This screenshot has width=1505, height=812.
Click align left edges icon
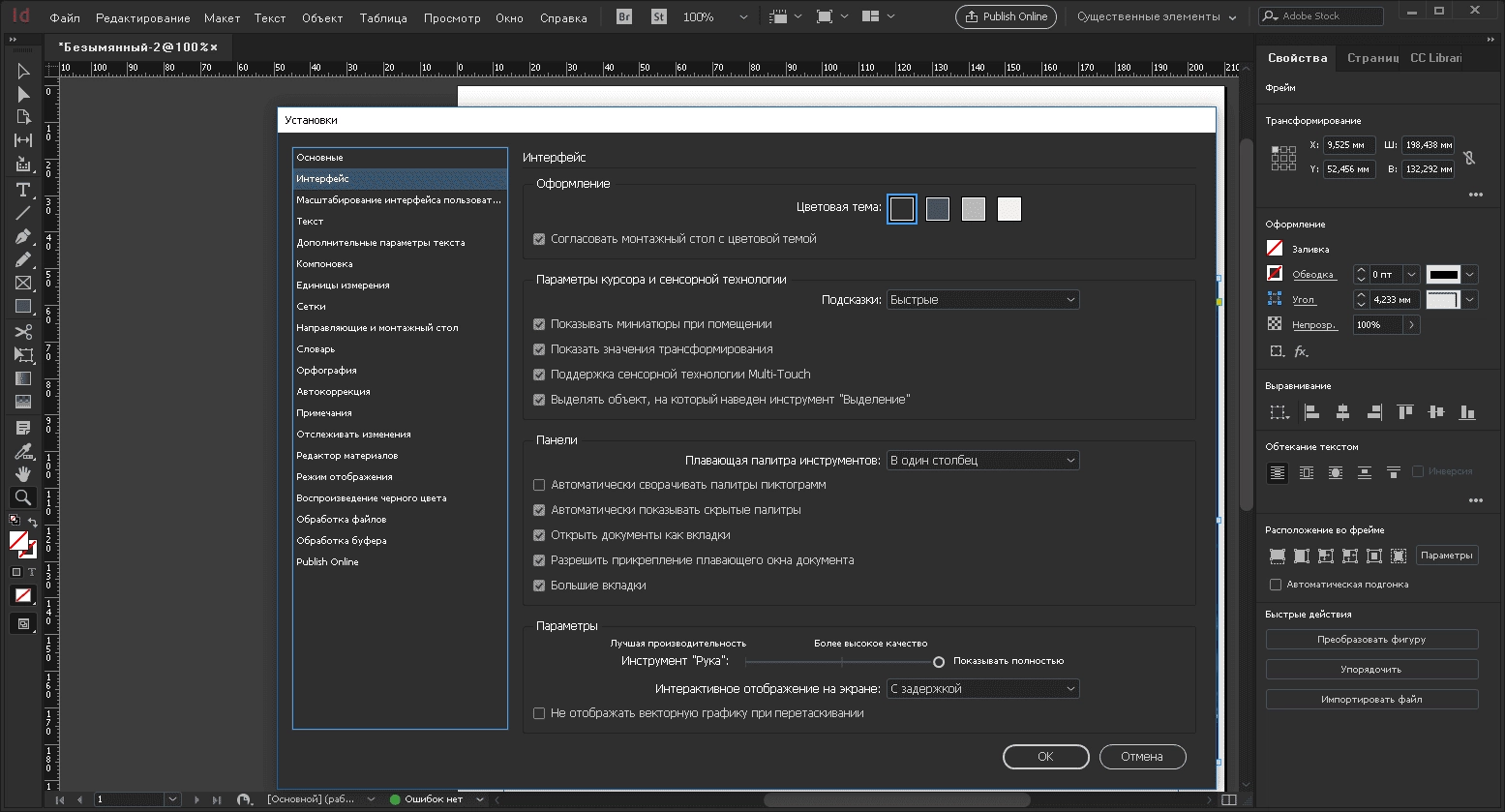click(x=1311, y=412)
